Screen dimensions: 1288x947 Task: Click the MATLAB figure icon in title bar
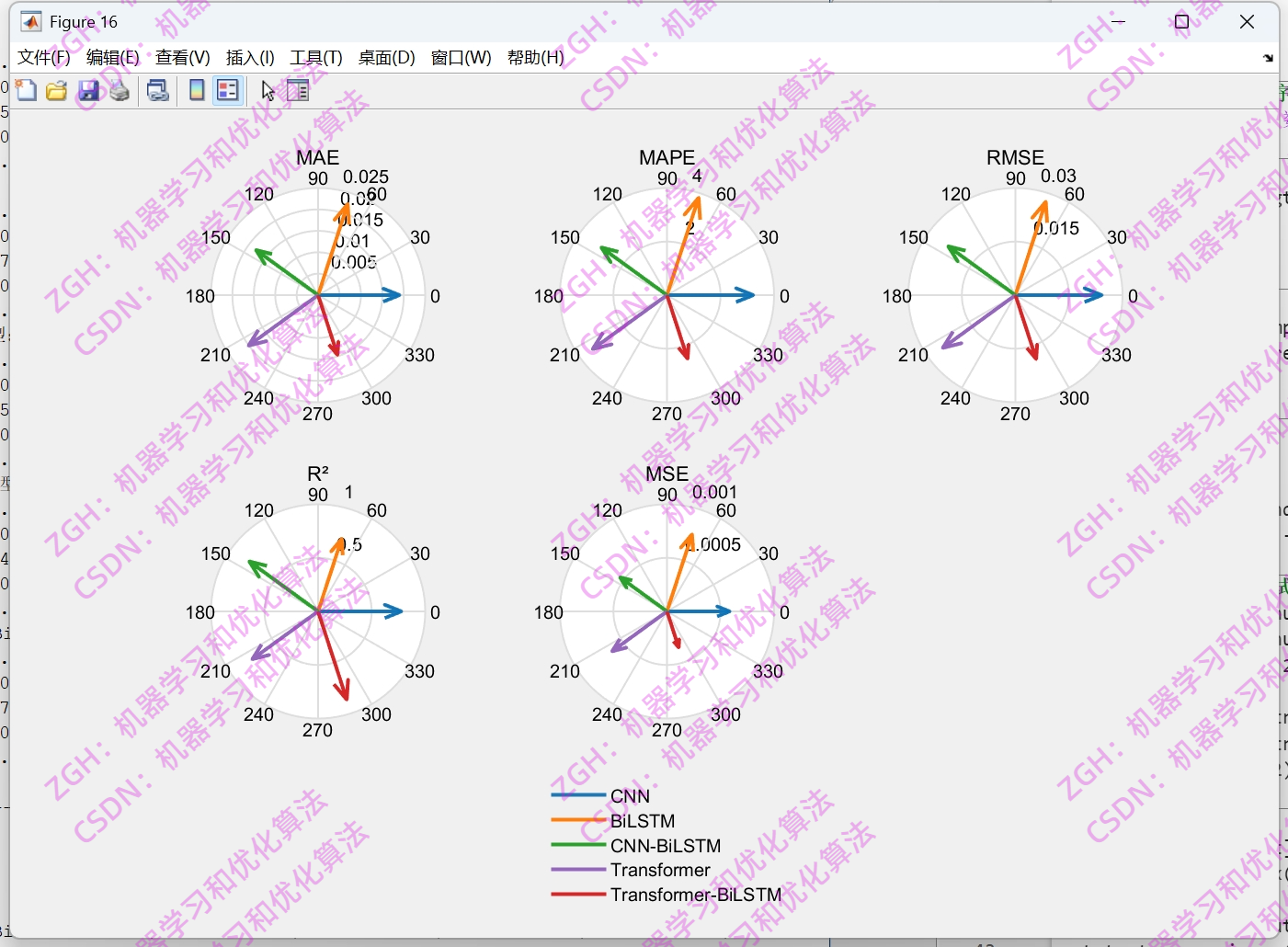pyautogui.click(x=30, y=20)
